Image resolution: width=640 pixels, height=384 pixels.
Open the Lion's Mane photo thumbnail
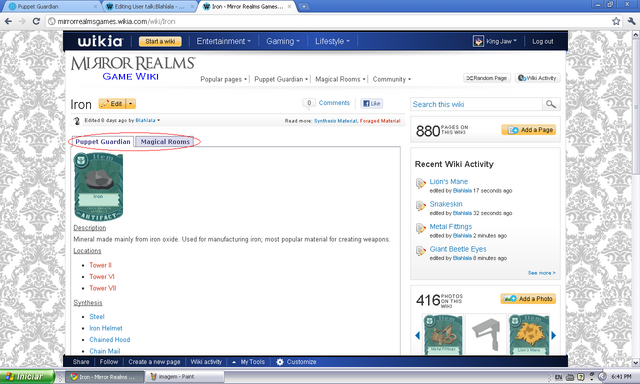(x=529, y=334)
